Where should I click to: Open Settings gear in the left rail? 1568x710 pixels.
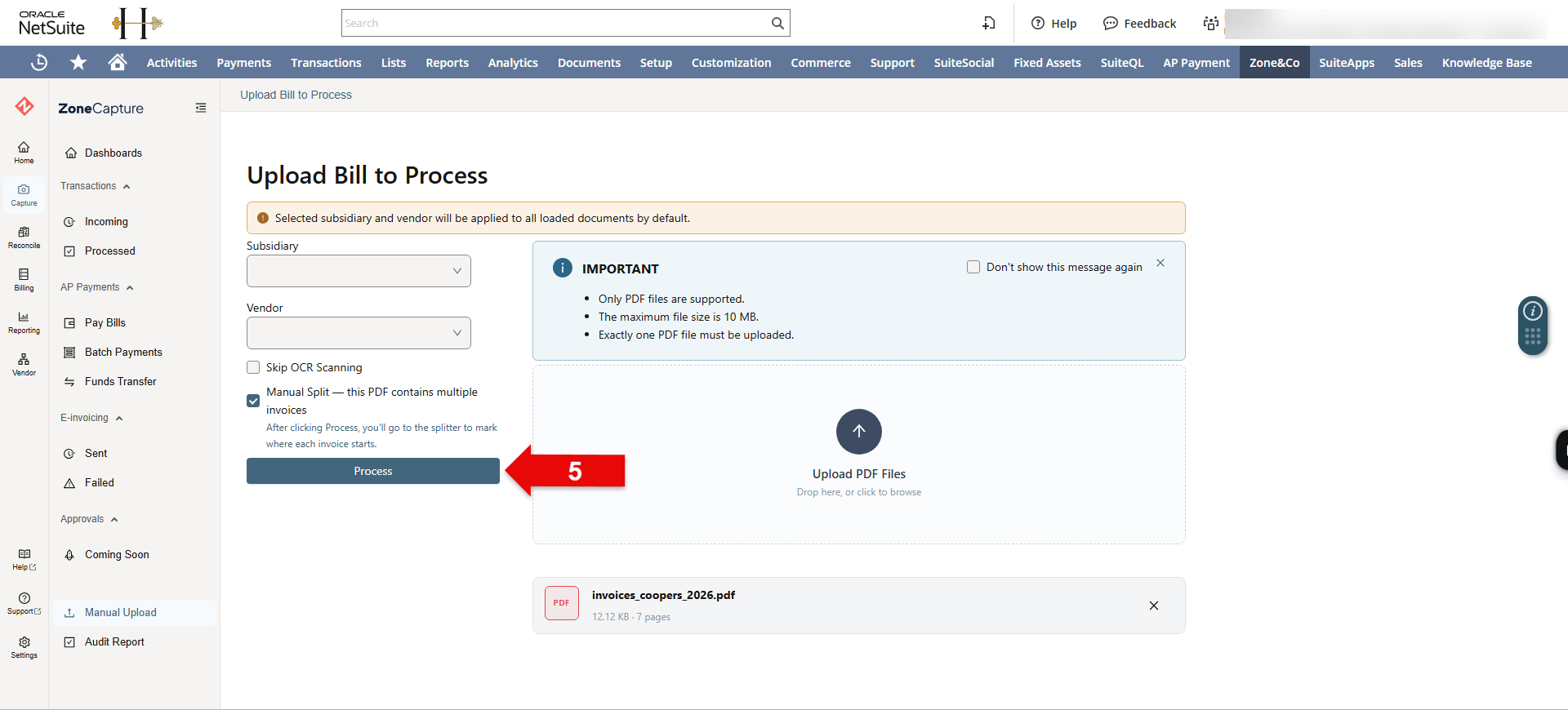click(x=24, y=647)
